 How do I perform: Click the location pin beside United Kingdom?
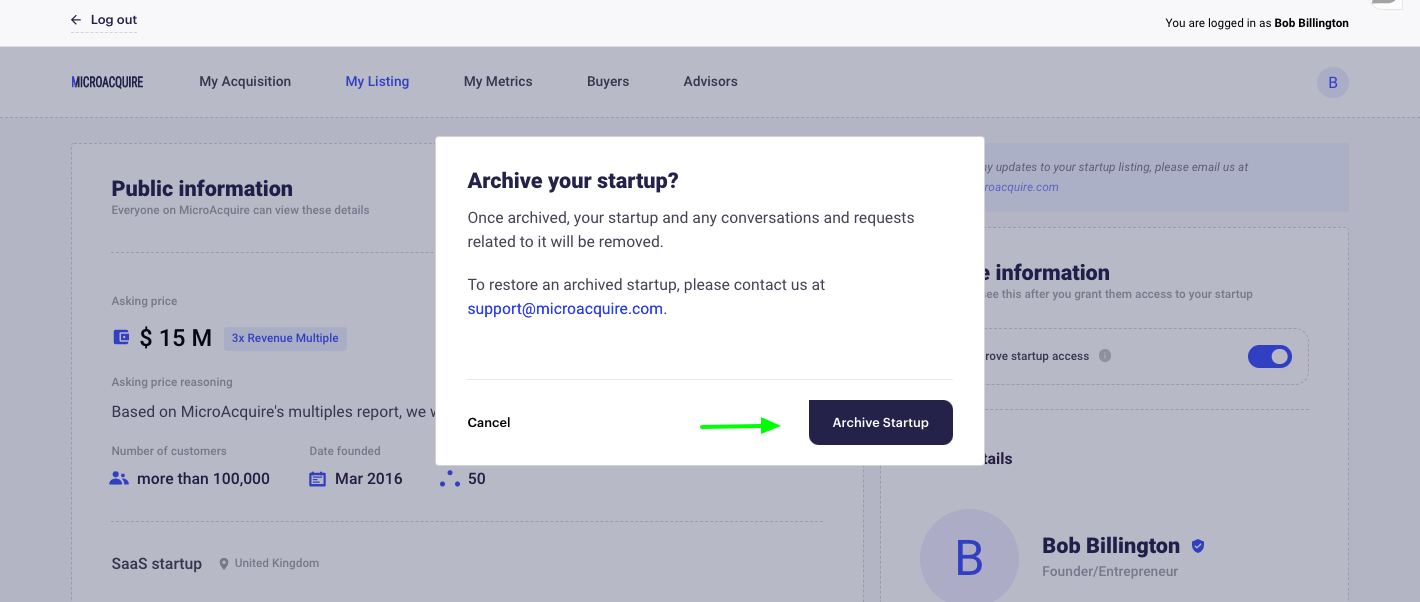point(224,564)
